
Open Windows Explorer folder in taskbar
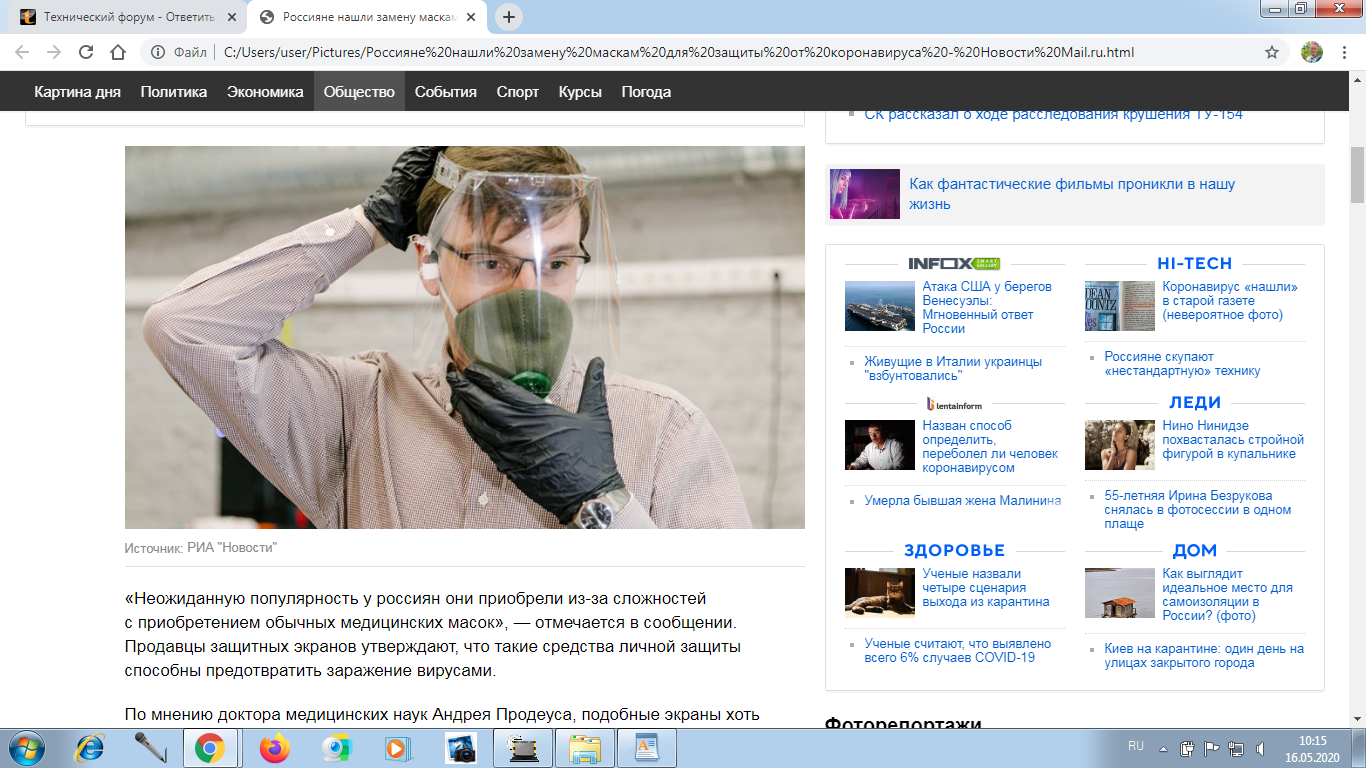[585, 748]
